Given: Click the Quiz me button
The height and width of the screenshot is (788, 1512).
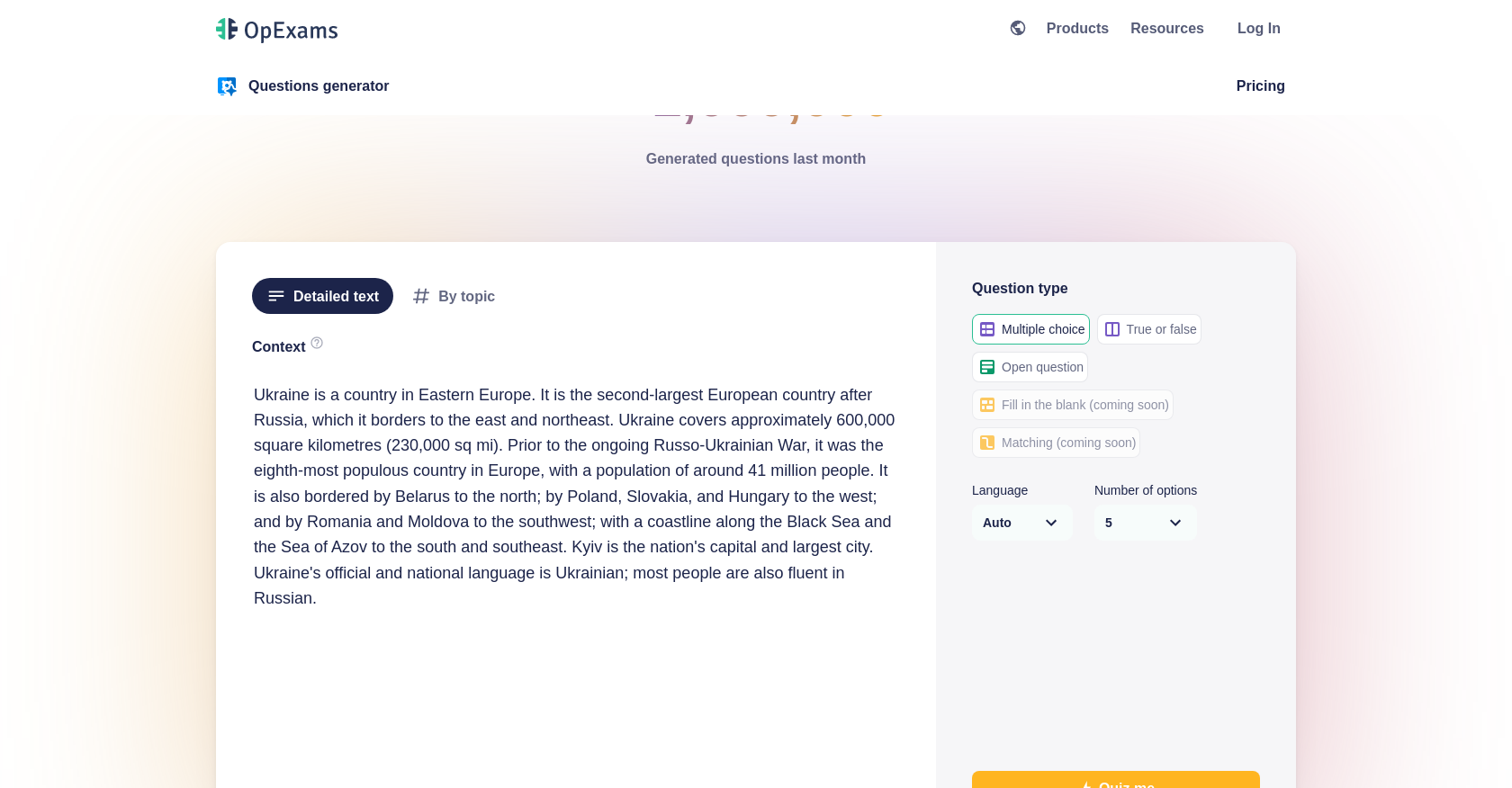Looking at the screenshot, I should pyautogui.click(x=1115, y=784).
